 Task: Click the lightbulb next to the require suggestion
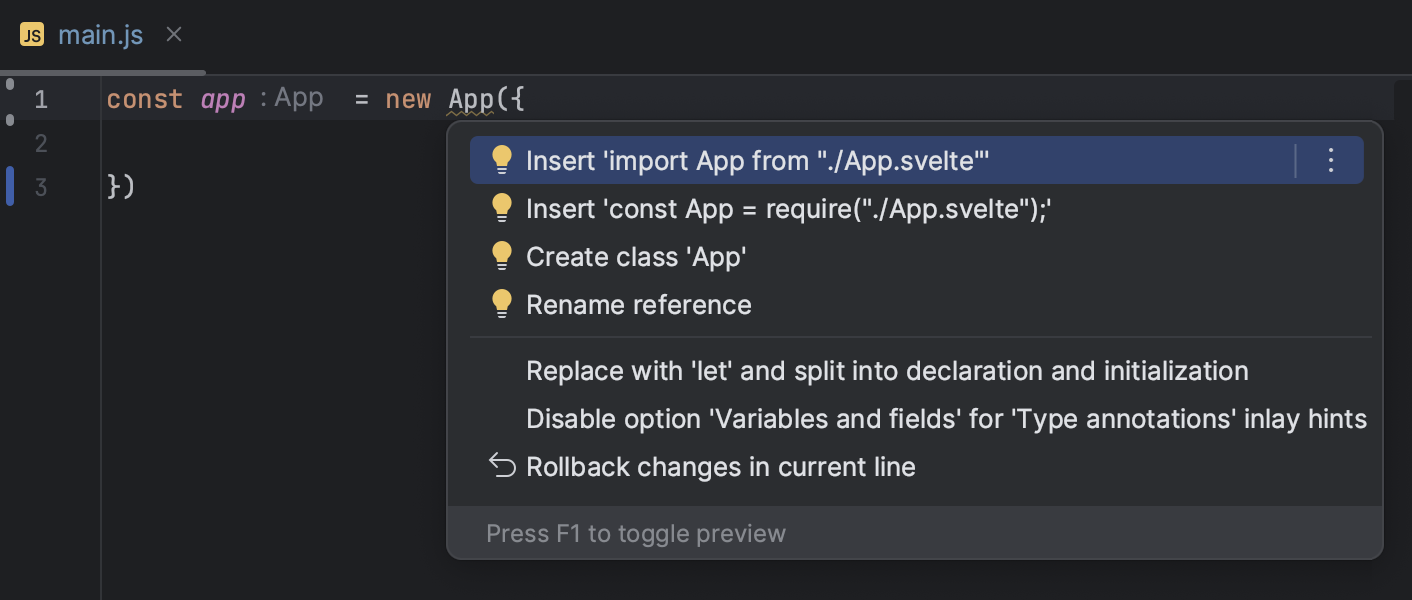coord(502,208)
